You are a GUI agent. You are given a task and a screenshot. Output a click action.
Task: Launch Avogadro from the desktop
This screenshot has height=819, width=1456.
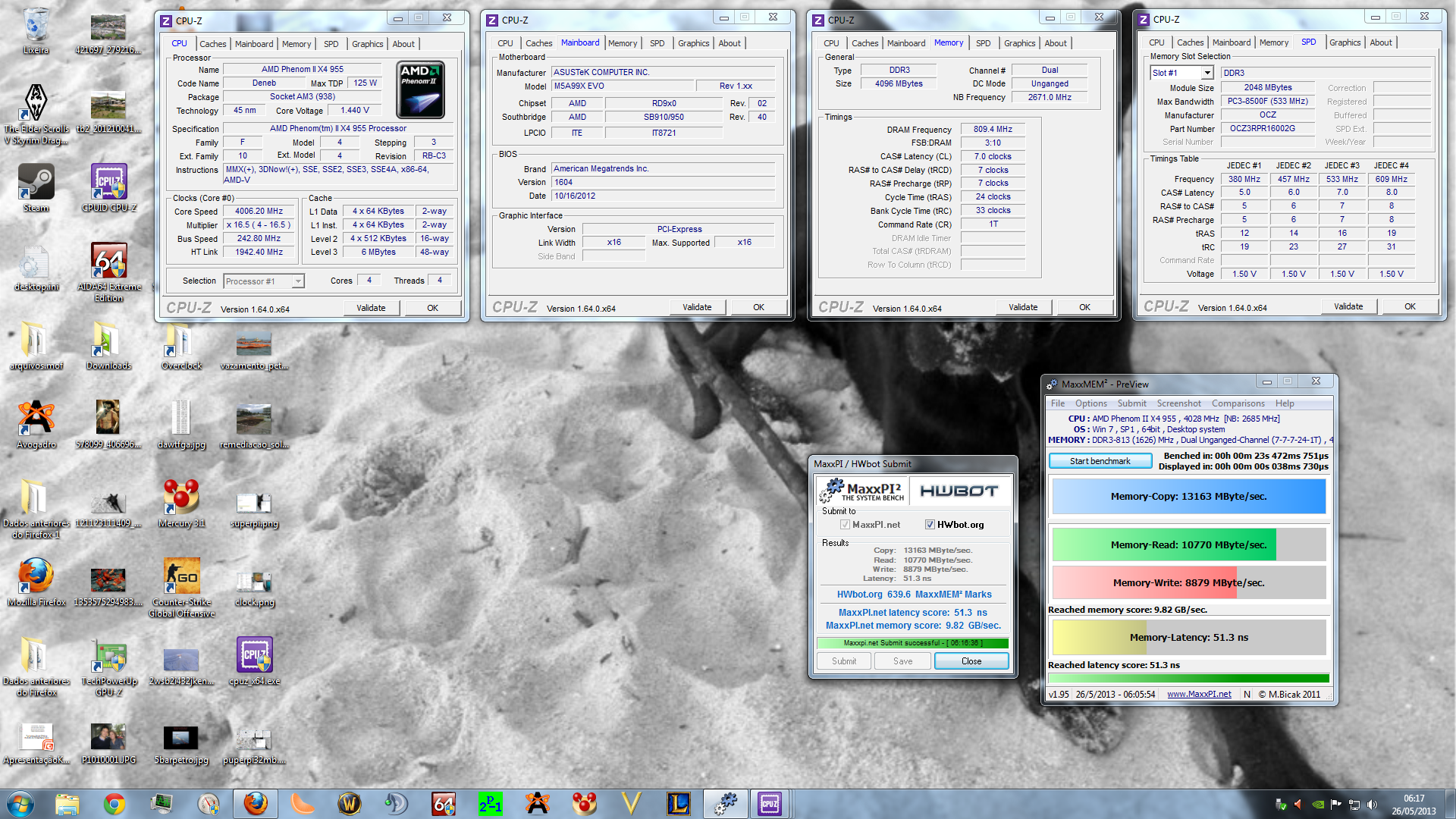(36, 425)
